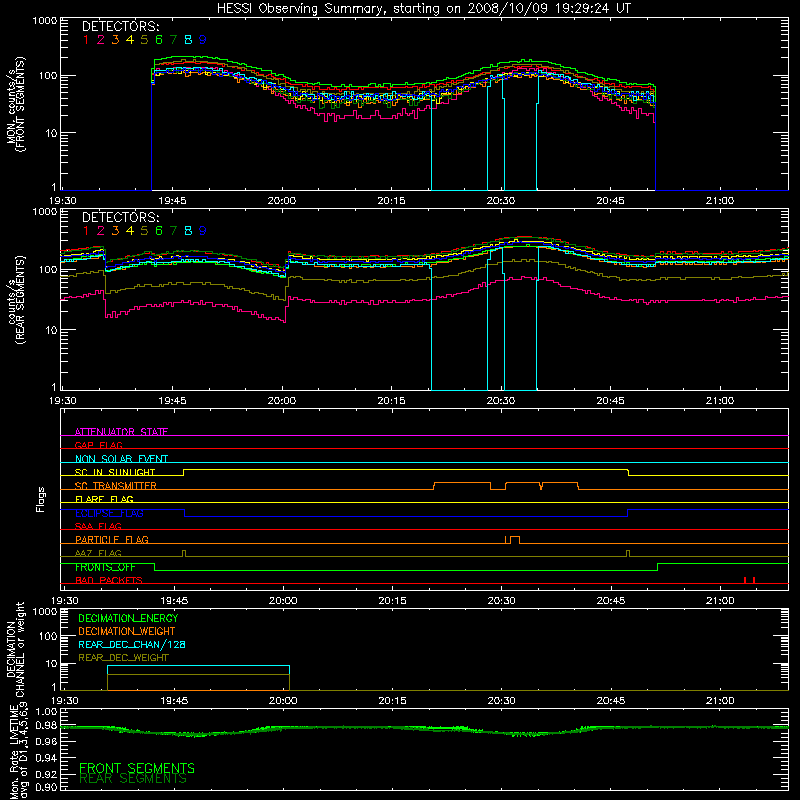Click the 20:00 tick label under the front segments plot
The image size is (800, 800).
282,201
